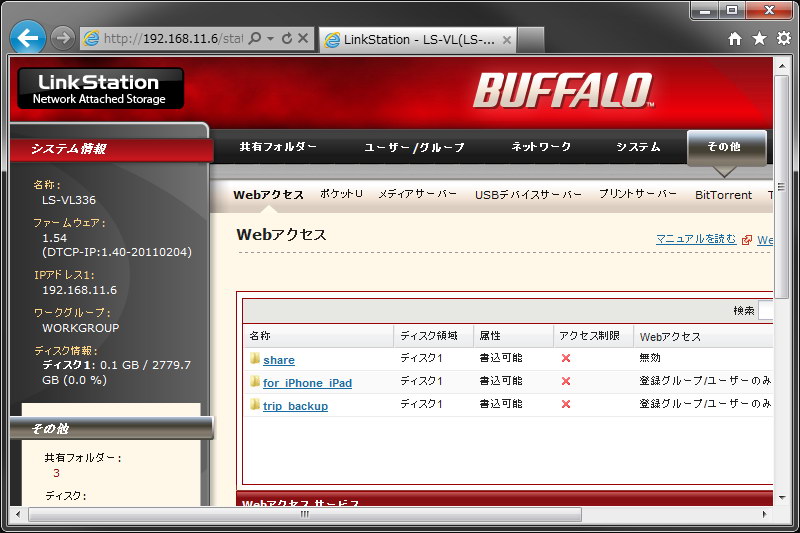
Task: Select the BitTorrent sub-tab
Action: (723, 195)
